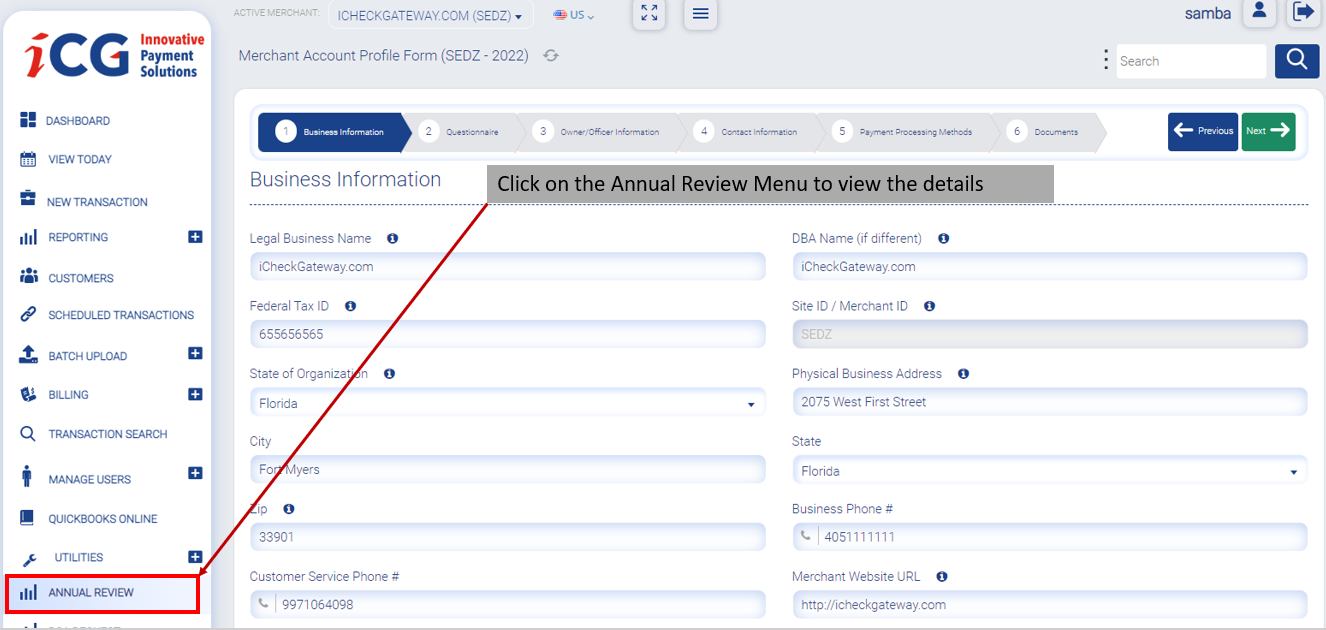Click the Business Phone # field
The height and width of the screenshot is (630, 1326).
(1049, 537)
